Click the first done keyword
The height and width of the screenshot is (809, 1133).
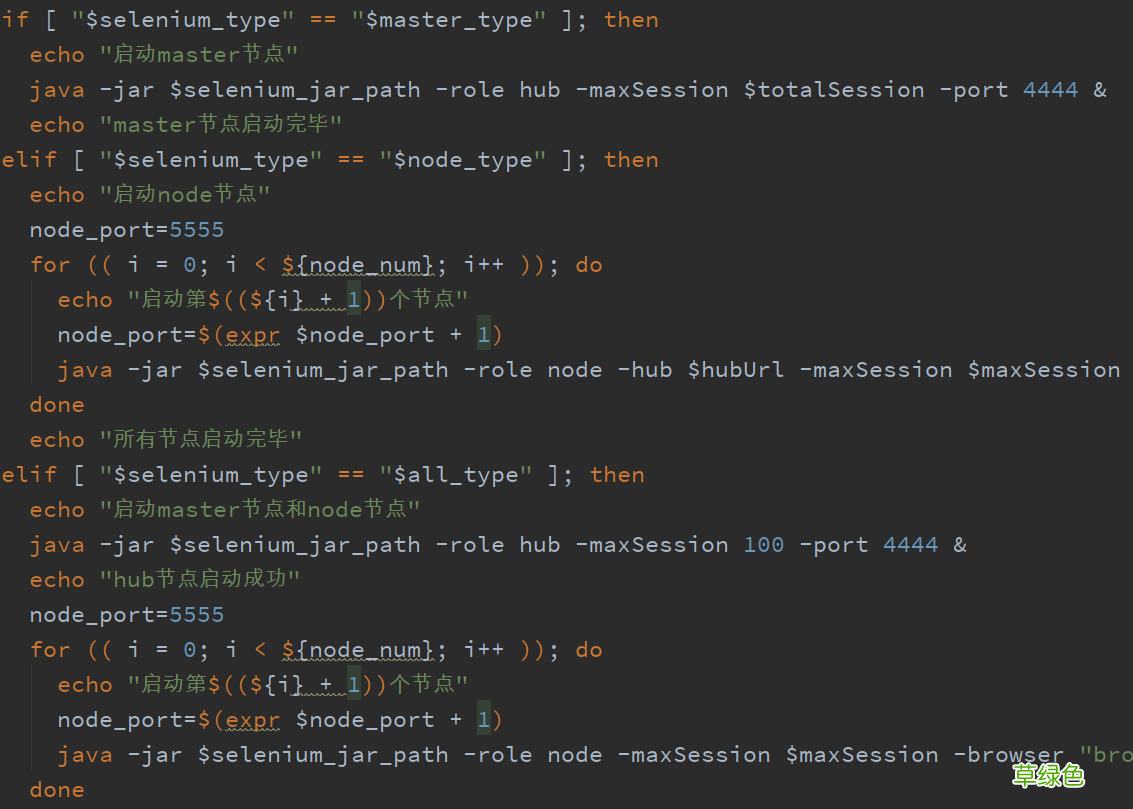[x=56, y=404]
